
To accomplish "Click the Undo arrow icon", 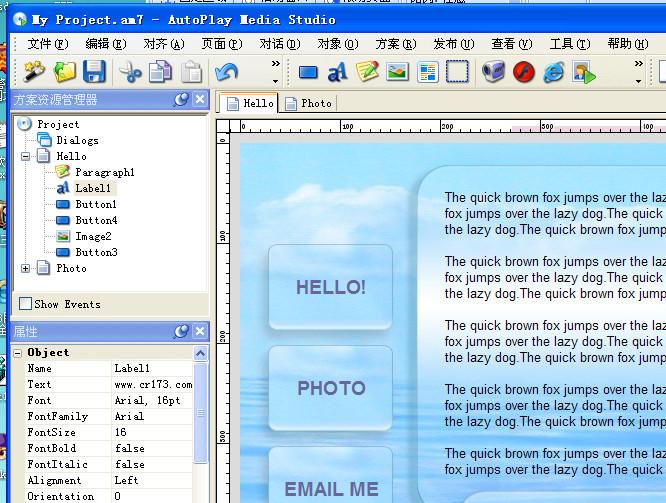I will (227, 71).
